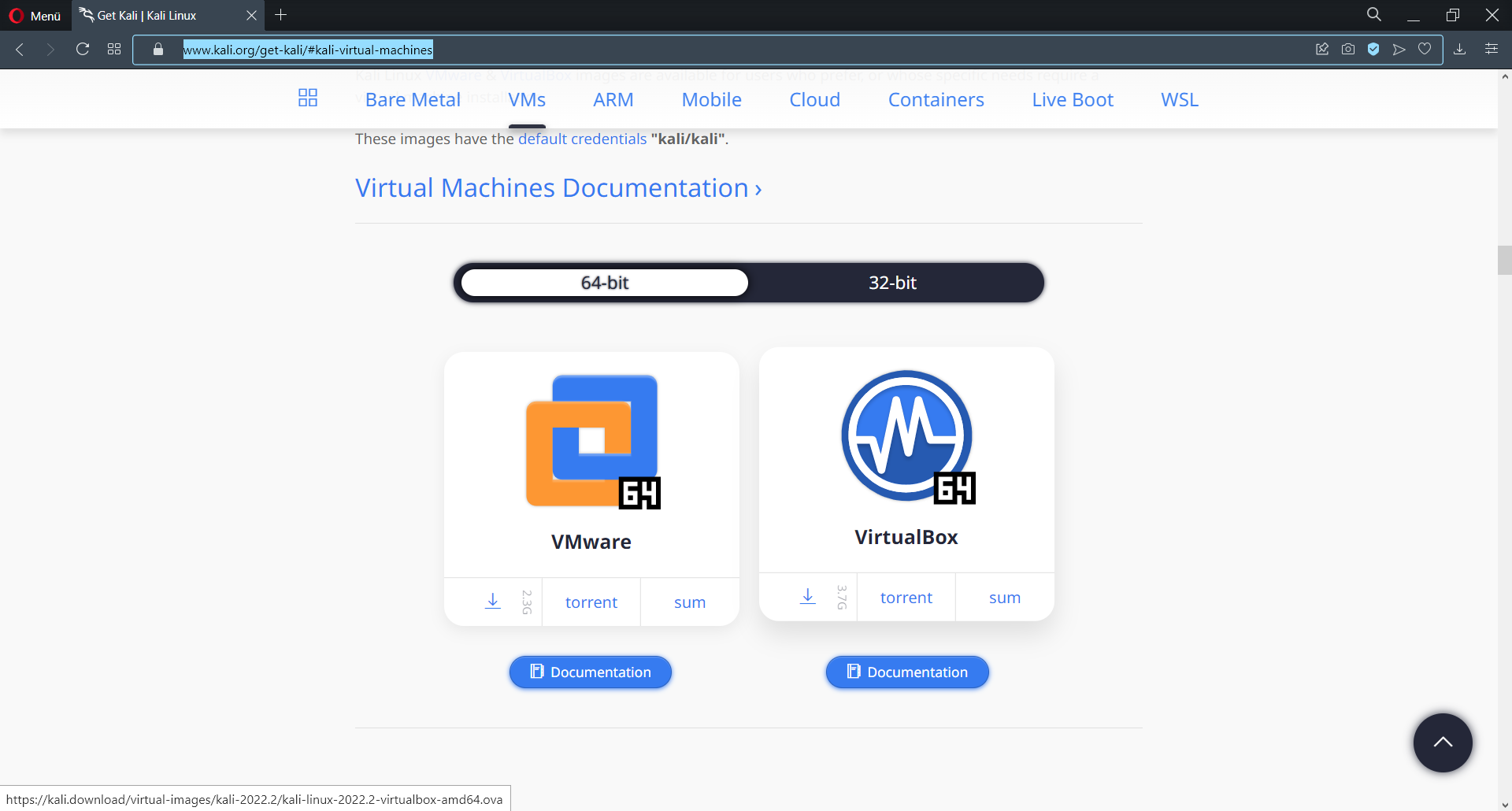1512x811 pixels.
Task: Click the VirtualBox torrent link
Action: click(x=906, y=598)
